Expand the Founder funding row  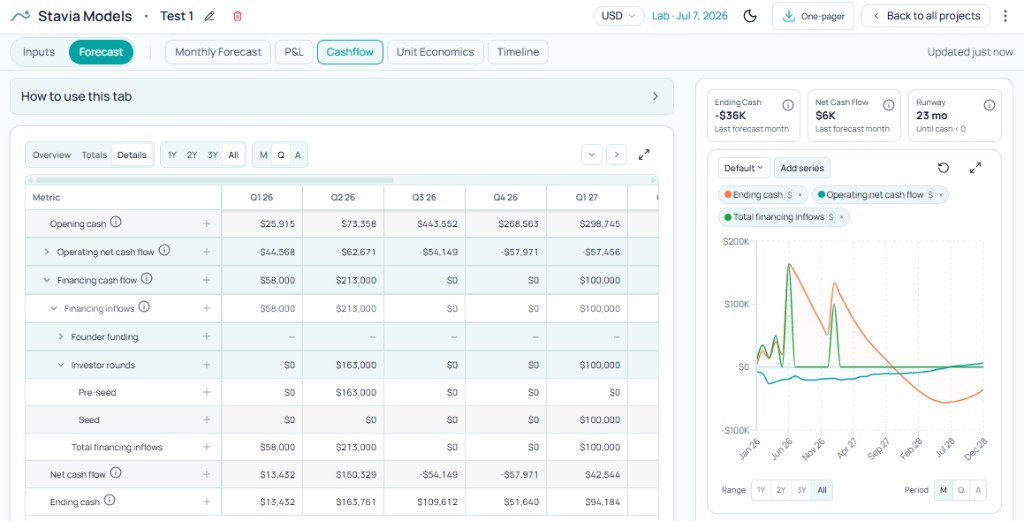tap(61, 337)
